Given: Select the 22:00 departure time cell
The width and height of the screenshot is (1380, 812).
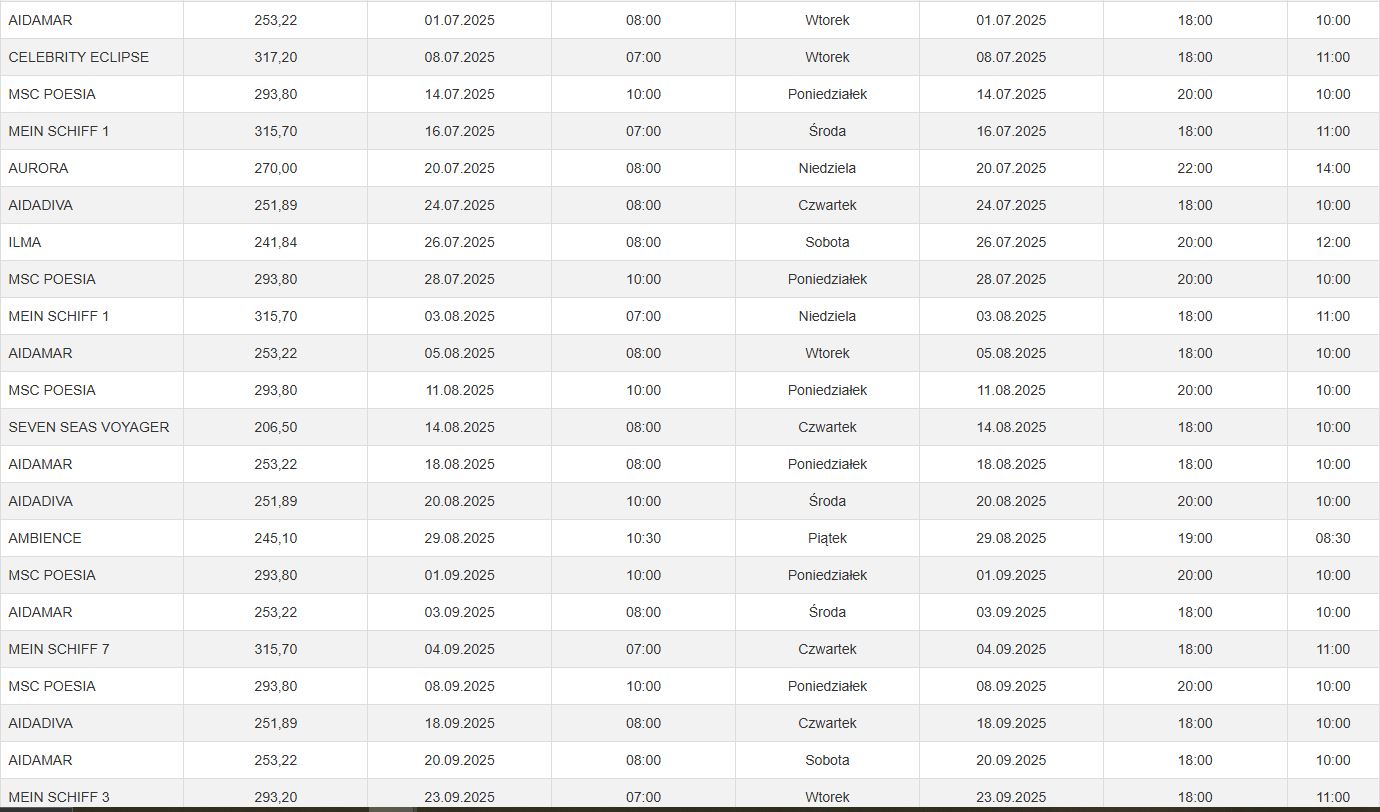Looking at the screenshot, I should [1195, 168].
